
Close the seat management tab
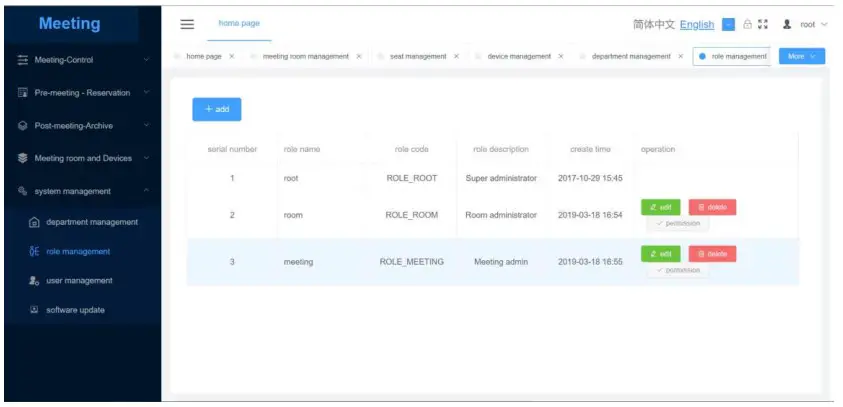pos(456,56)
